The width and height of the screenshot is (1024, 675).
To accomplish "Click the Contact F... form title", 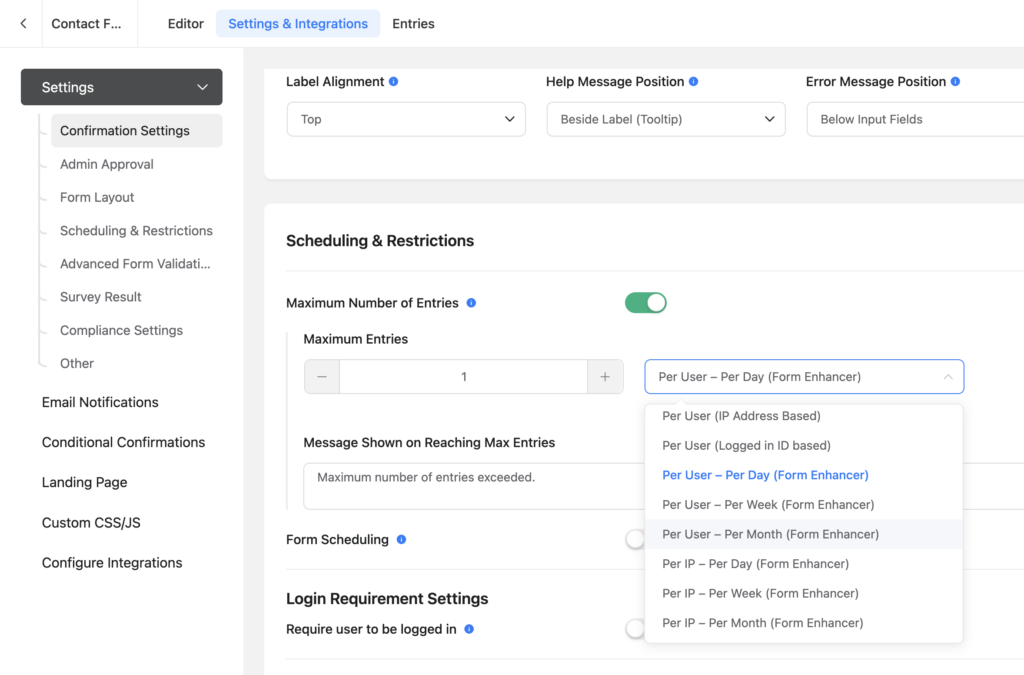I will pyautogui.click(x=86, y=24).
